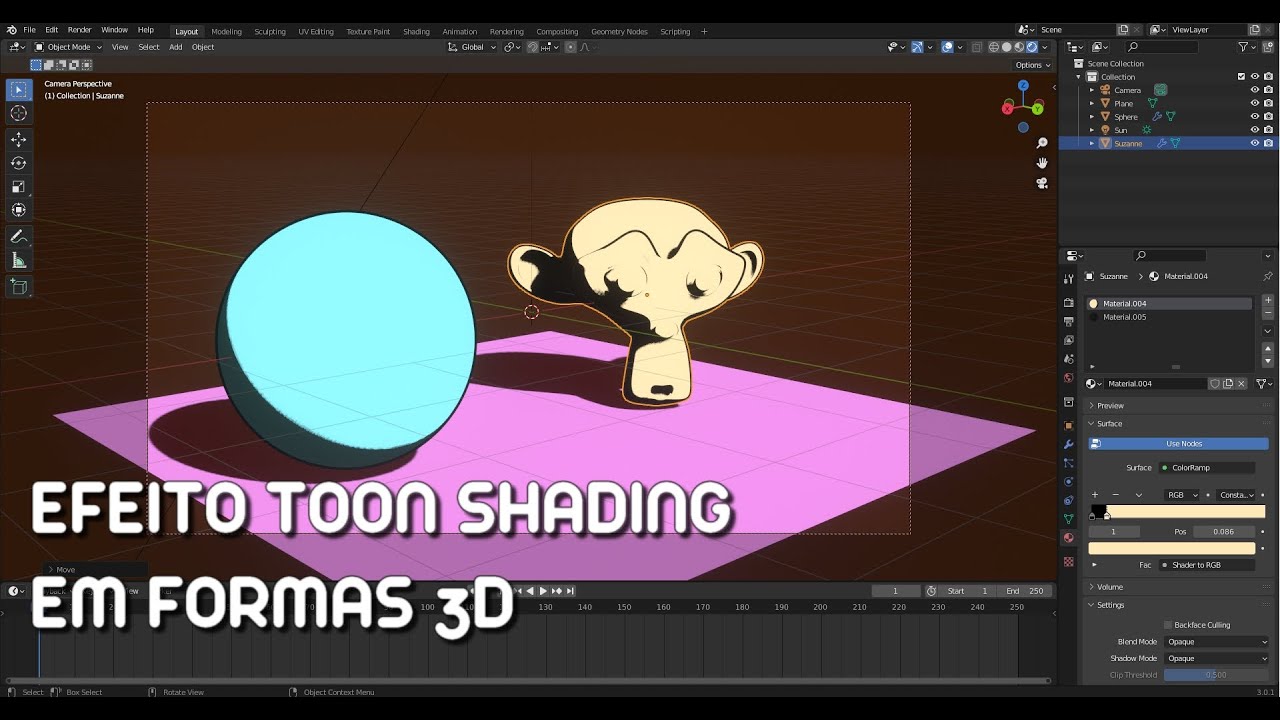The height and width of the screenshot is (720, 1280).
Task: Open the Output properties tab
Action: pyautogui.click(x=1068, y=321)
